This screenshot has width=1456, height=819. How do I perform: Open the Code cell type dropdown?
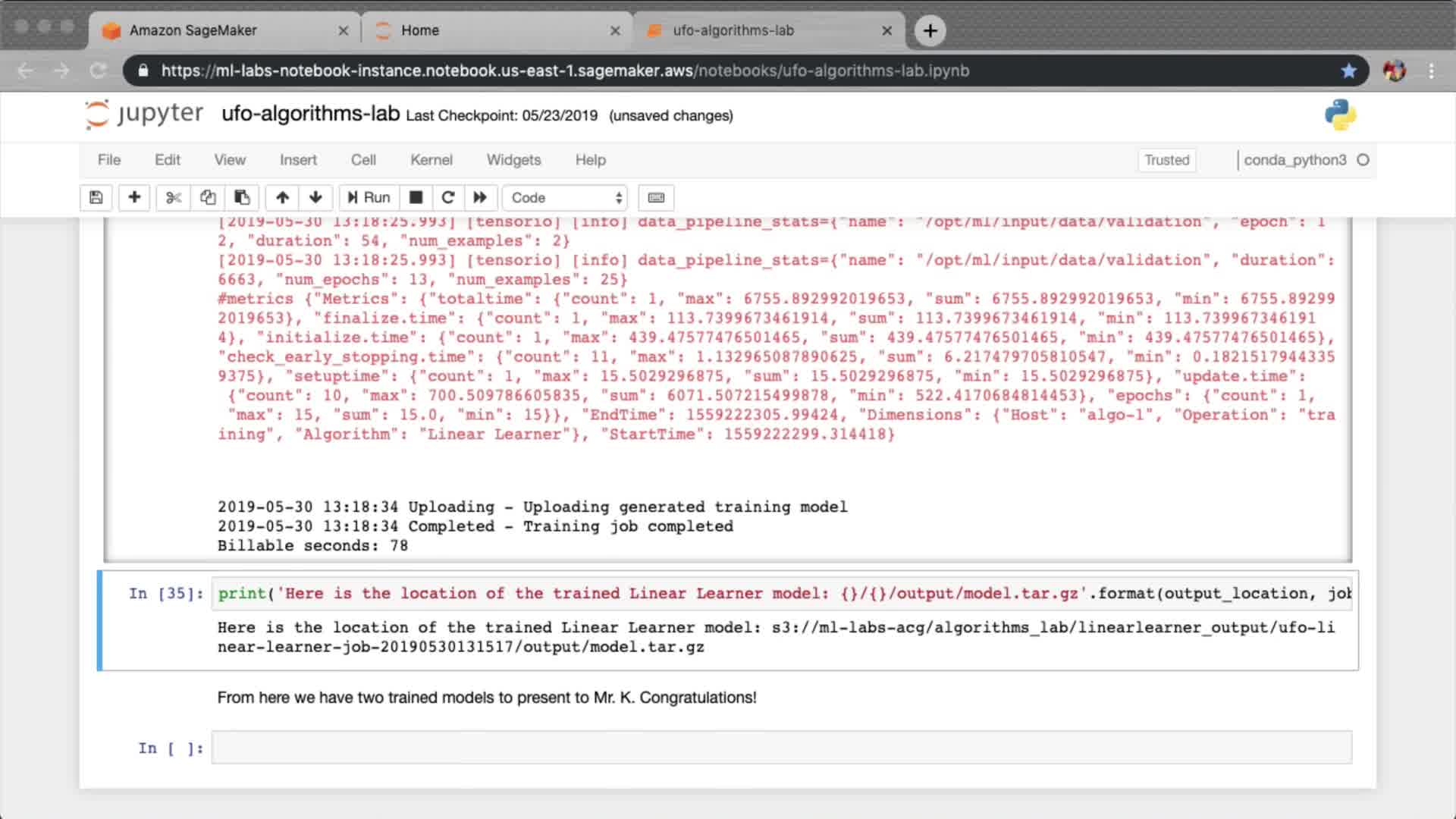coord(565,198)
